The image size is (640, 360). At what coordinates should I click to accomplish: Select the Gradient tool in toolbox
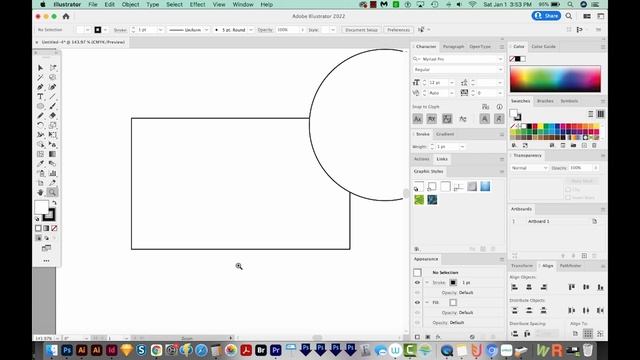click(53, 154)
